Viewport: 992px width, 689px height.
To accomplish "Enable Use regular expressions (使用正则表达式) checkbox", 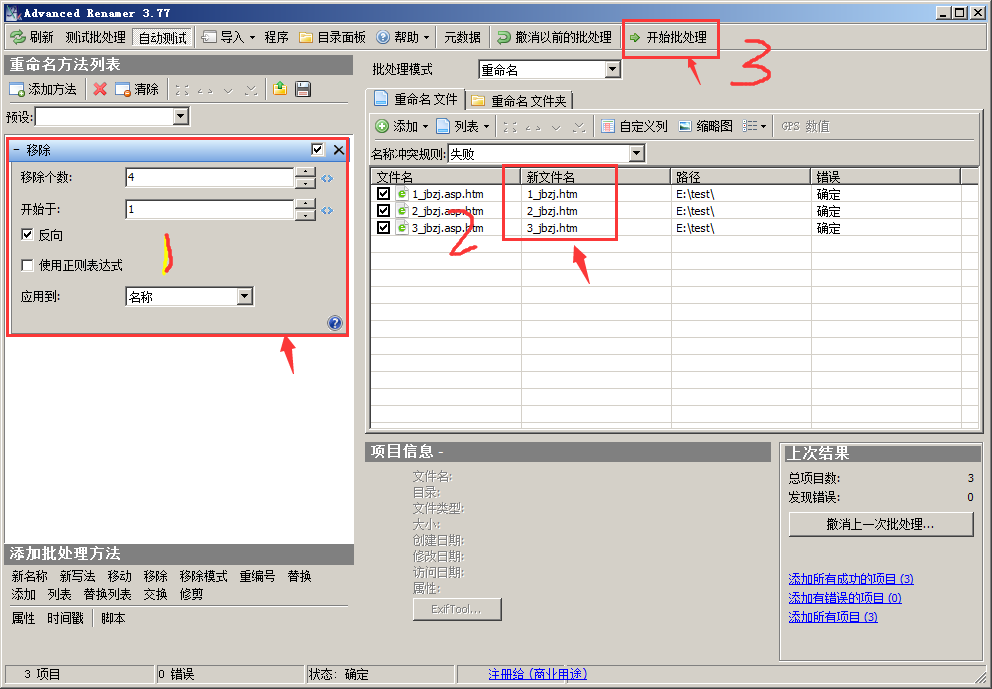I will tap(27, 265).
